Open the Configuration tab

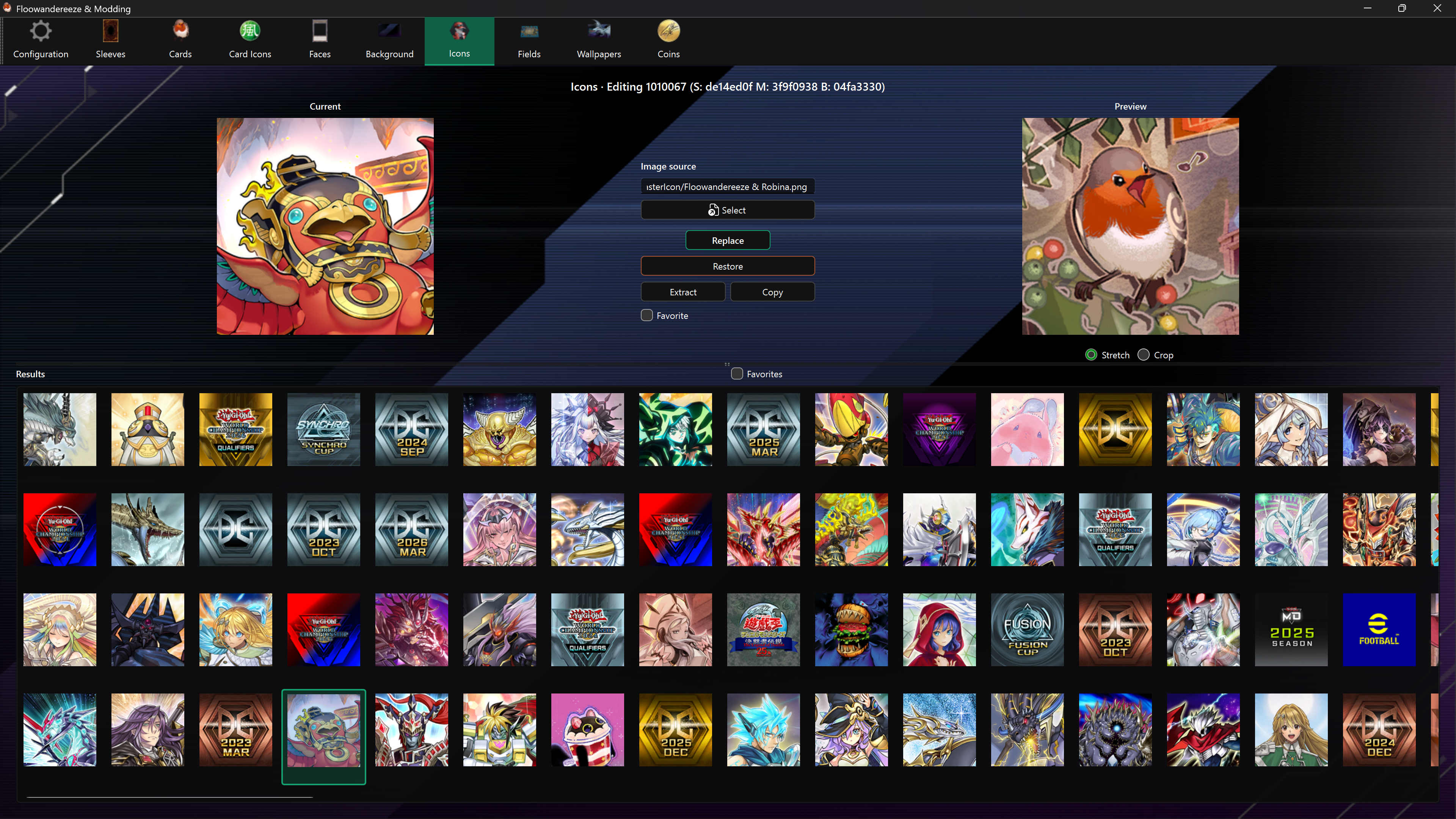(41, 41)
